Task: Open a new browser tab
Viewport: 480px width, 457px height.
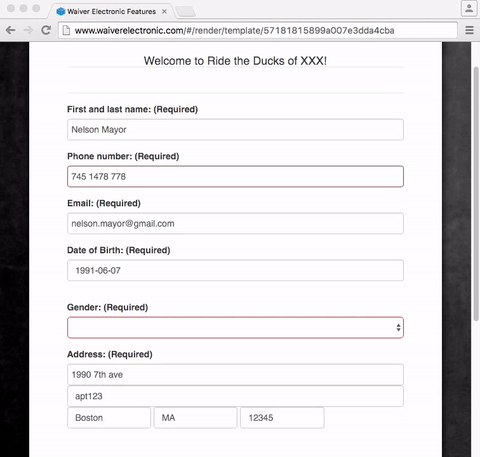Action: 185,12
